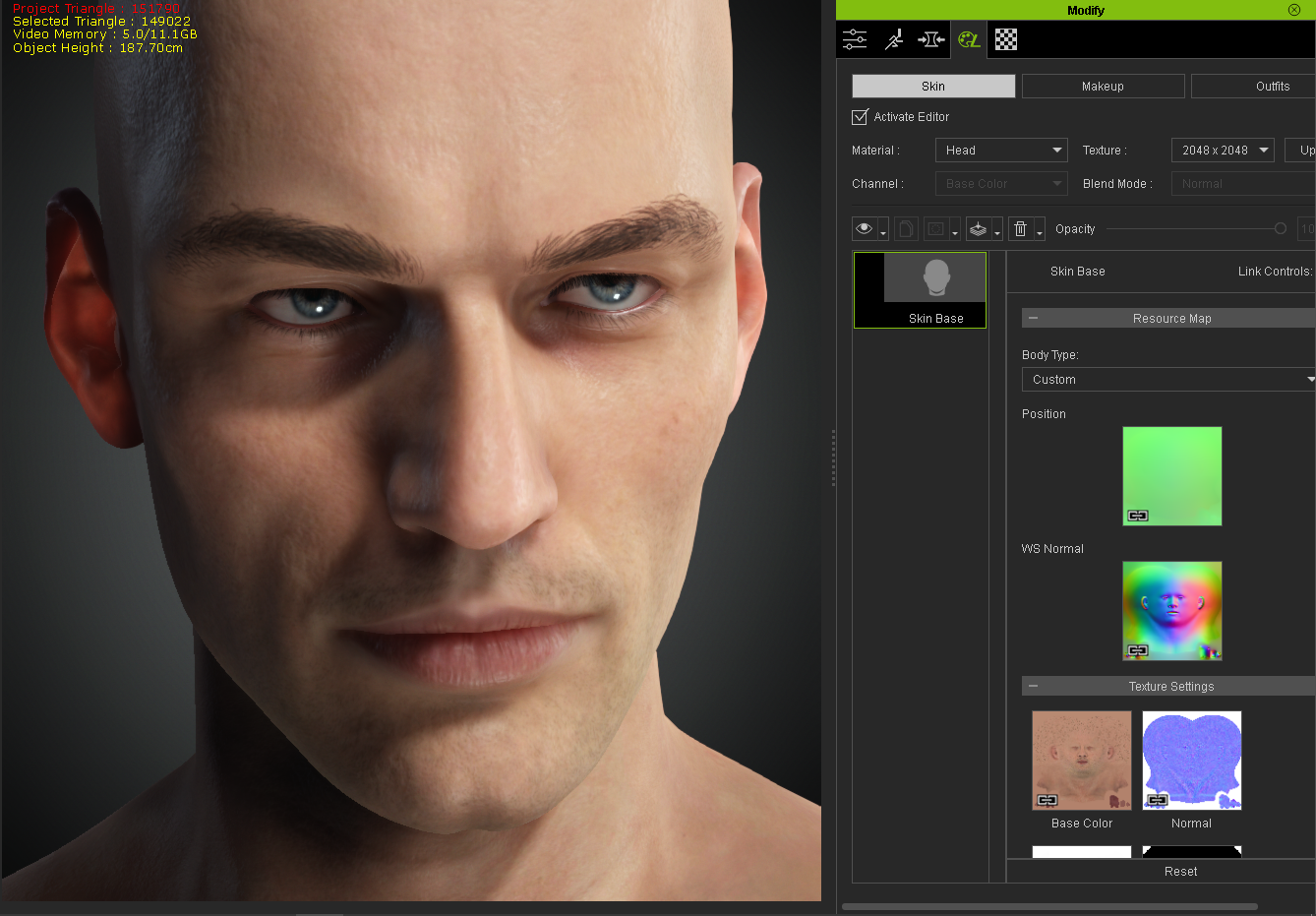This screenshot has width=1316, height=916.
Task: Open the Channel dropdown showing Base Color
Action: point(1001,184)
